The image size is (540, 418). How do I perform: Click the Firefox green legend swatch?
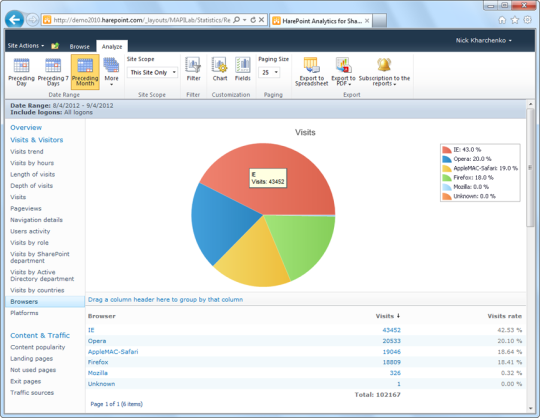tap(447, 177)
